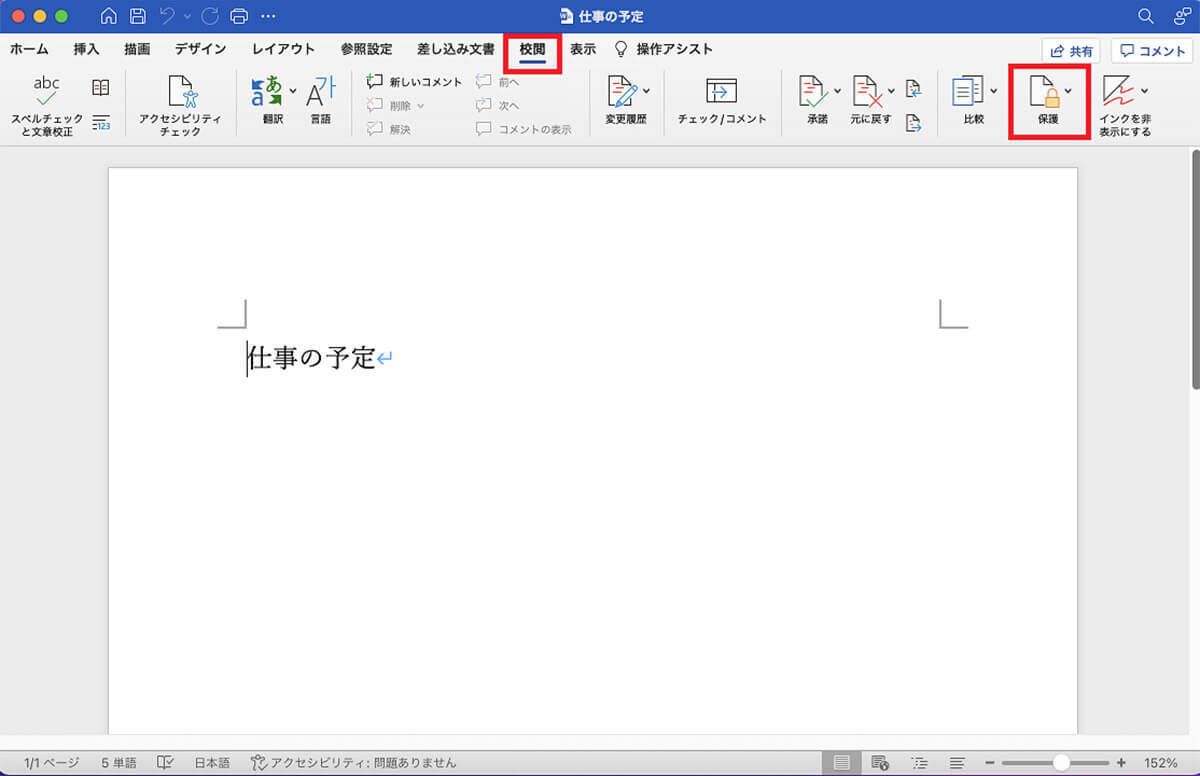Click the 1/1 ページ status entry
This screenshot has width=1200, height=776.
tap(51, 762)
